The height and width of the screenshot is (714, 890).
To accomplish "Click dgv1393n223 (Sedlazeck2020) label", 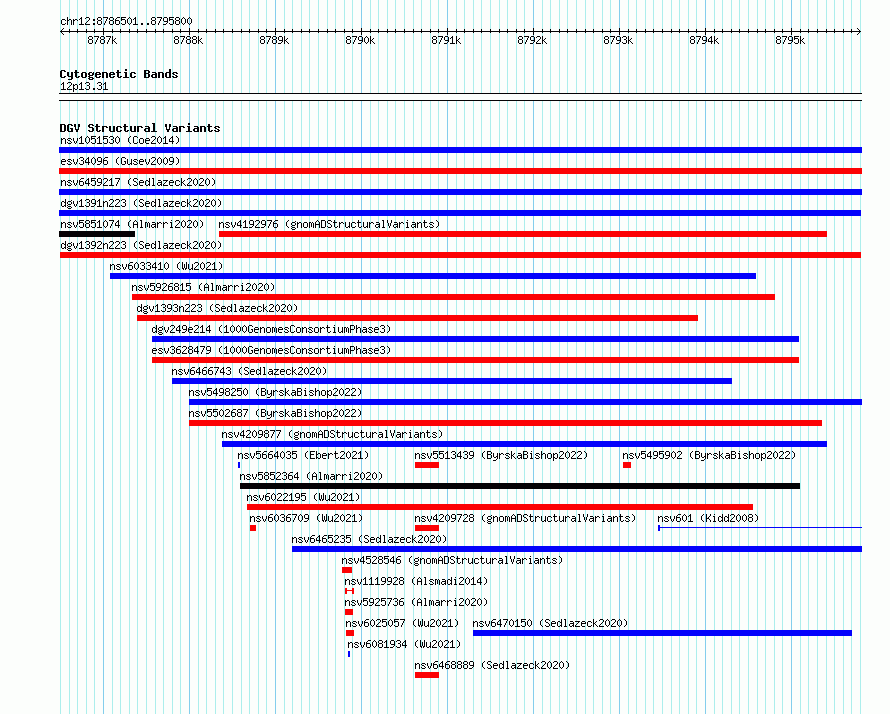I will [217, 308].
